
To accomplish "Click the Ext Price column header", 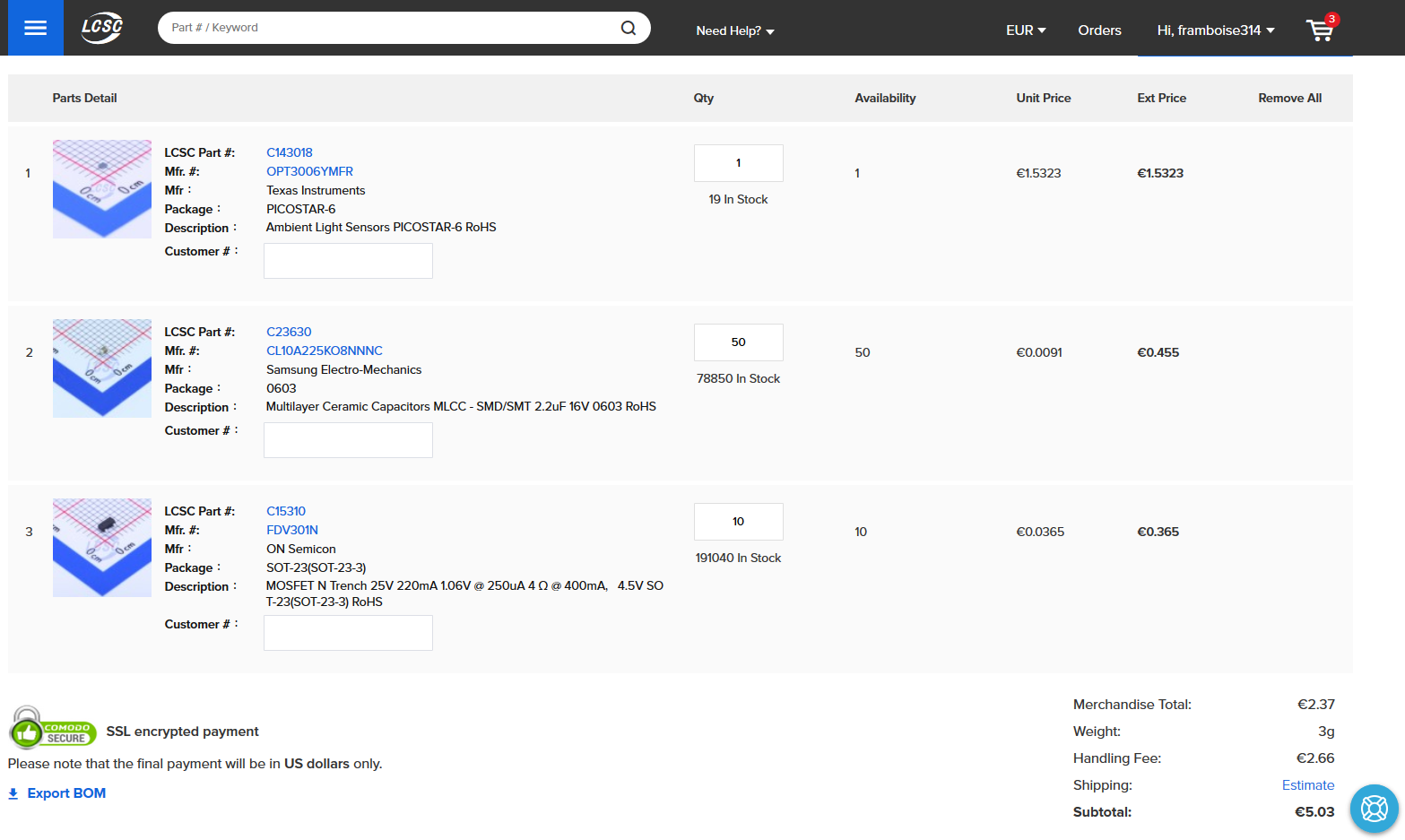I will coord(1161,98).
